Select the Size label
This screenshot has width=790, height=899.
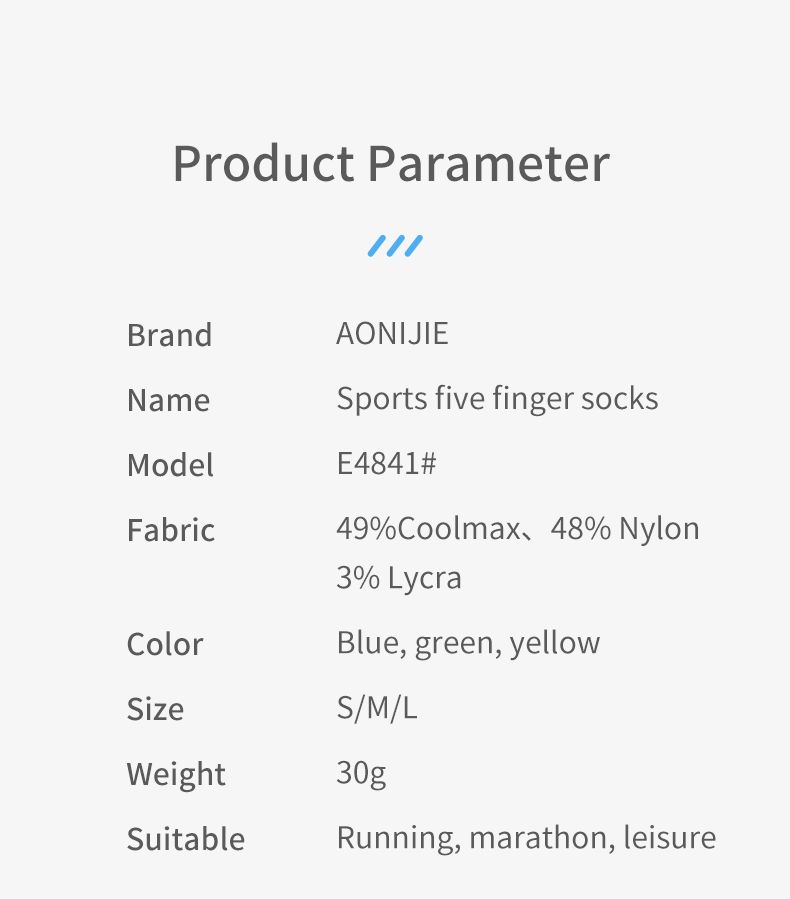pyautogui.click(x=155, y=709)
